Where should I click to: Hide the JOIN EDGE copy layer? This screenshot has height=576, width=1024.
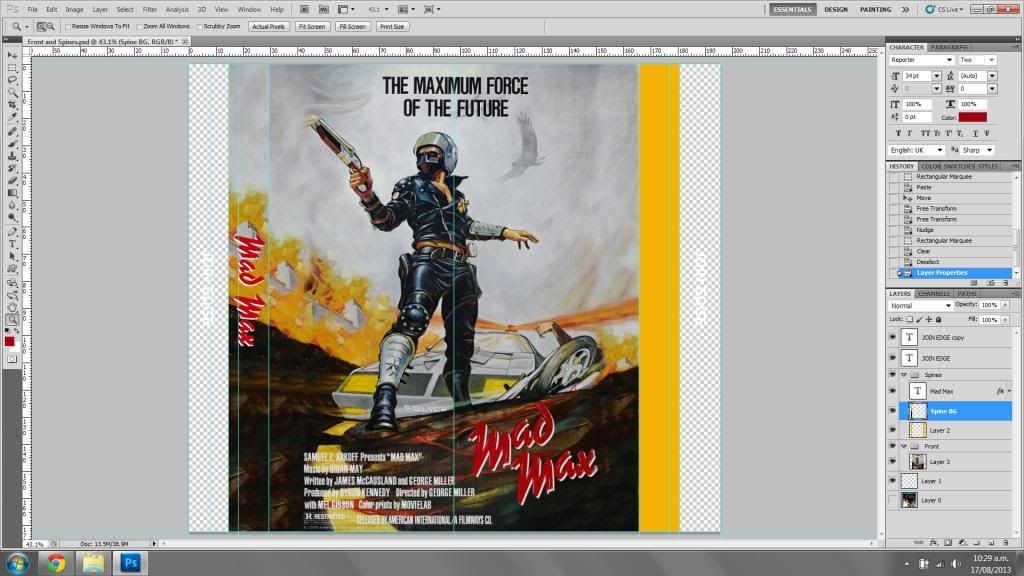893,338
